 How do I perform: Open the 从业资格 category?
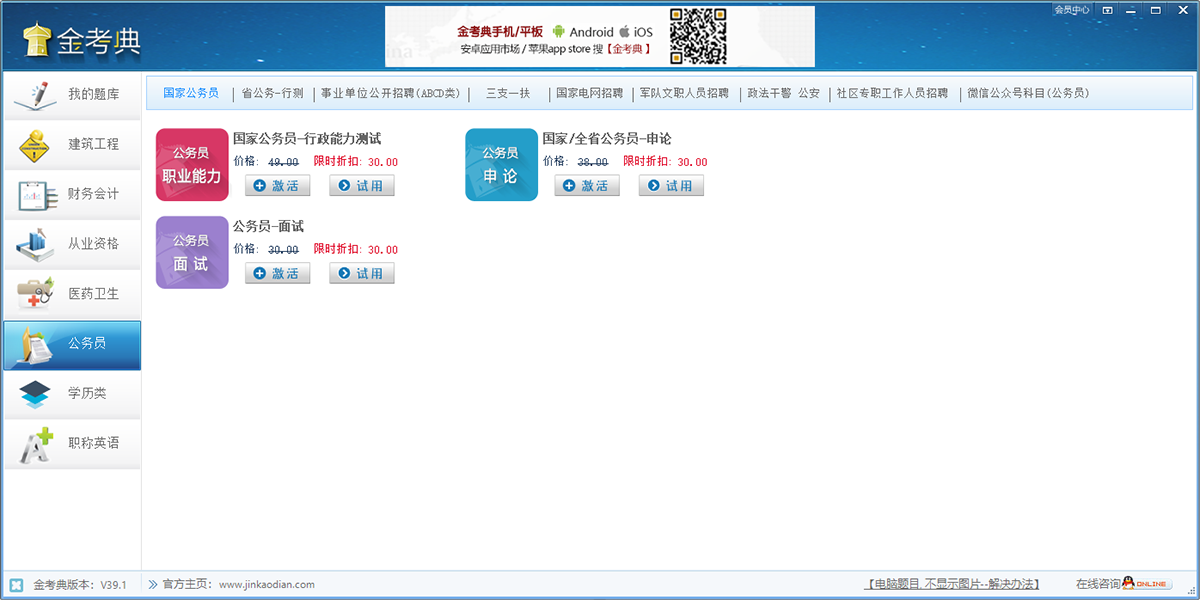pos(72,244)
